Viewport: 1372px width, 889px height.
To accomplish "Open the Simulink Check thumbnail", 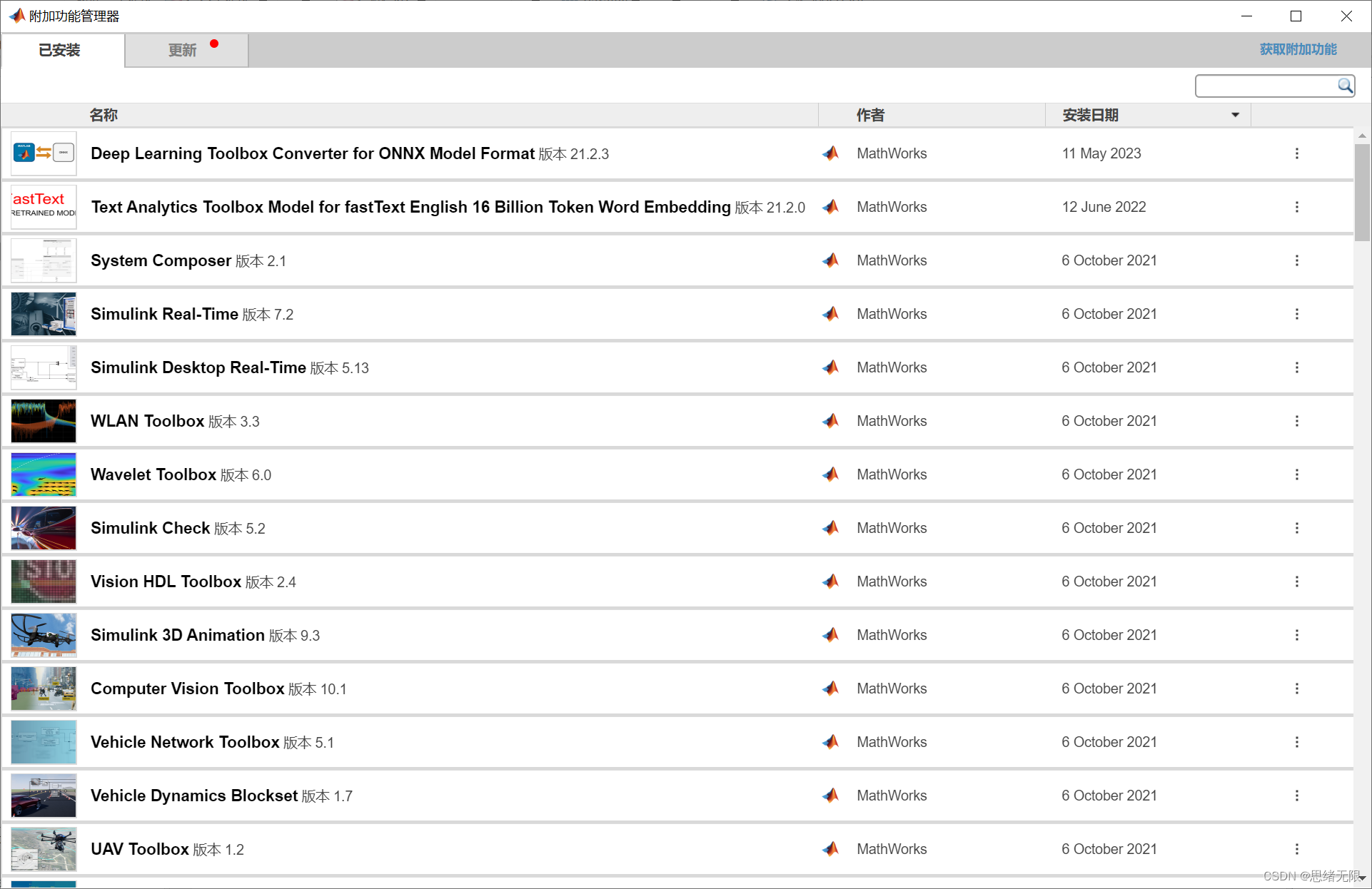I will coord(44,528).
